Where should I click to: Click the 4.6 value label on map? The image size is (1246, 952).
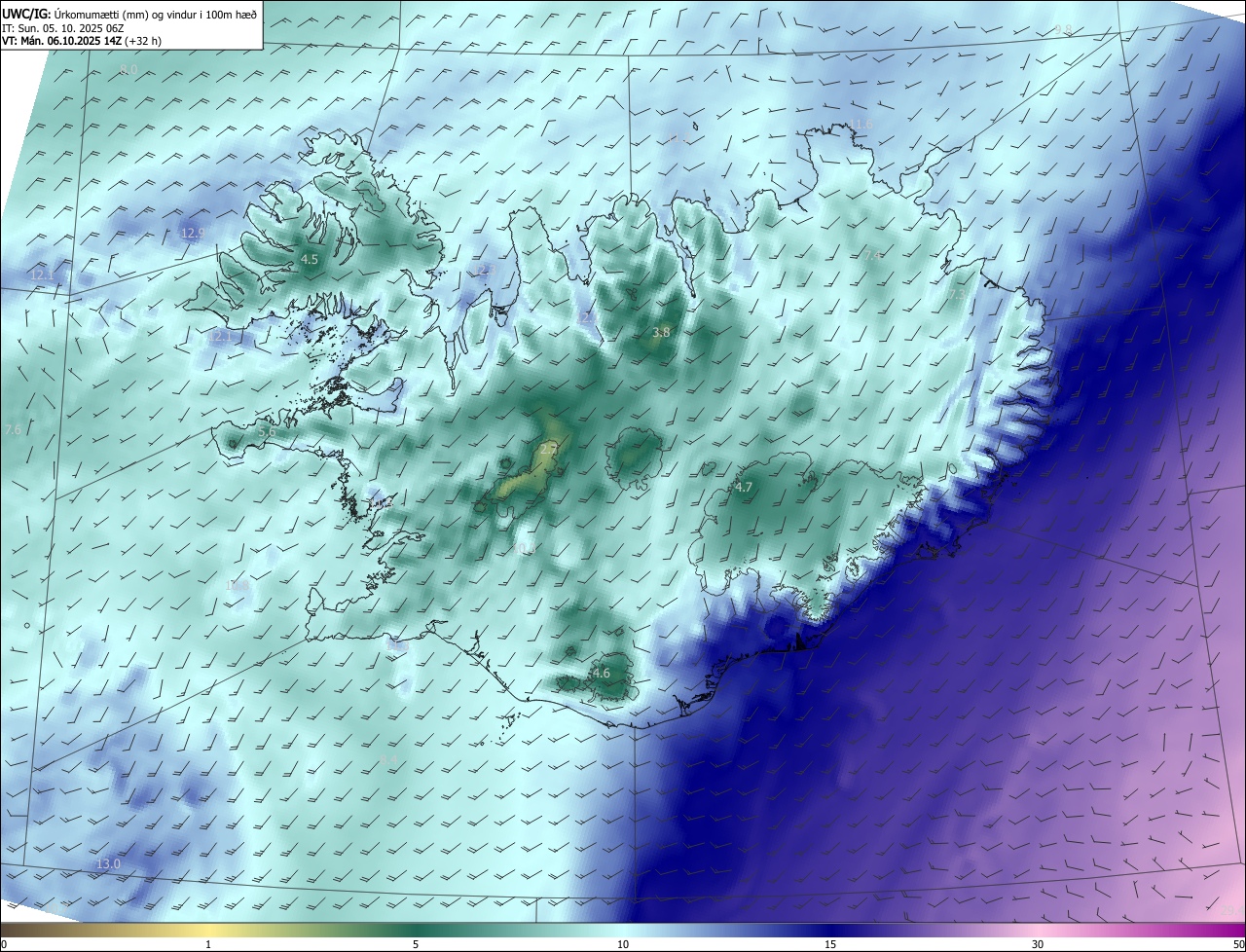pyautogui.click(x=602, y=674)
